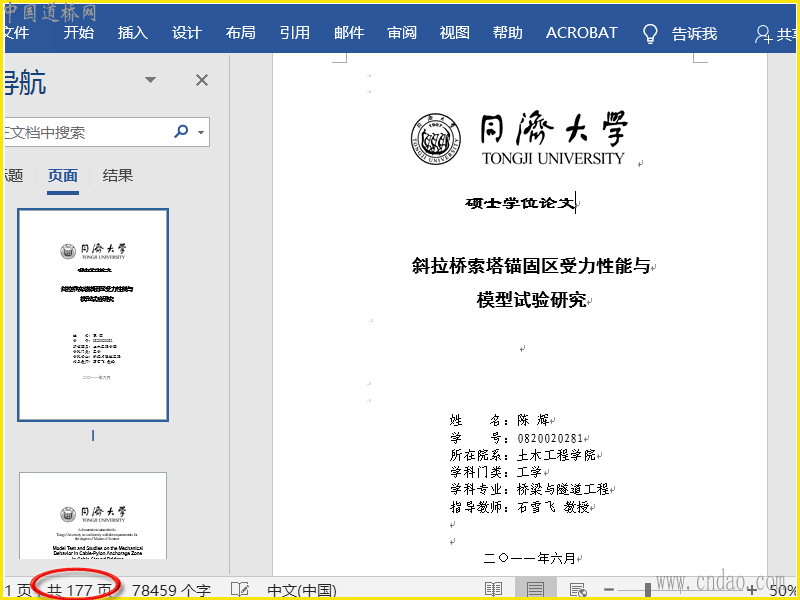Viewport: 800px width, 600px height.
Task: Click the magnifier search icon
Action: pyautogui.click(x=181, y=132)
